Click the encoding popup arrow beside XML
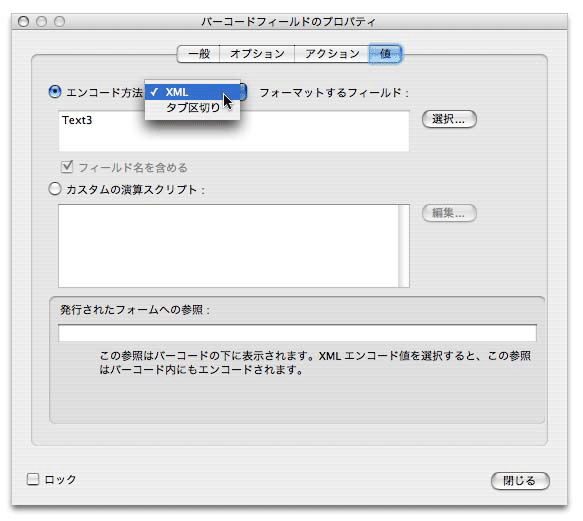Screen dimensions: 583x521 click(244, 92)
